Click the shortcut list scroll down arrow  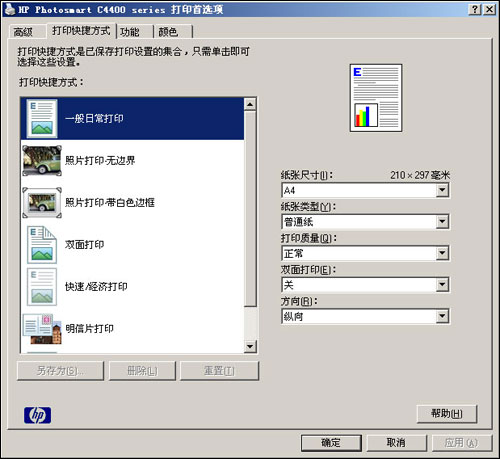tap(250, 346)
